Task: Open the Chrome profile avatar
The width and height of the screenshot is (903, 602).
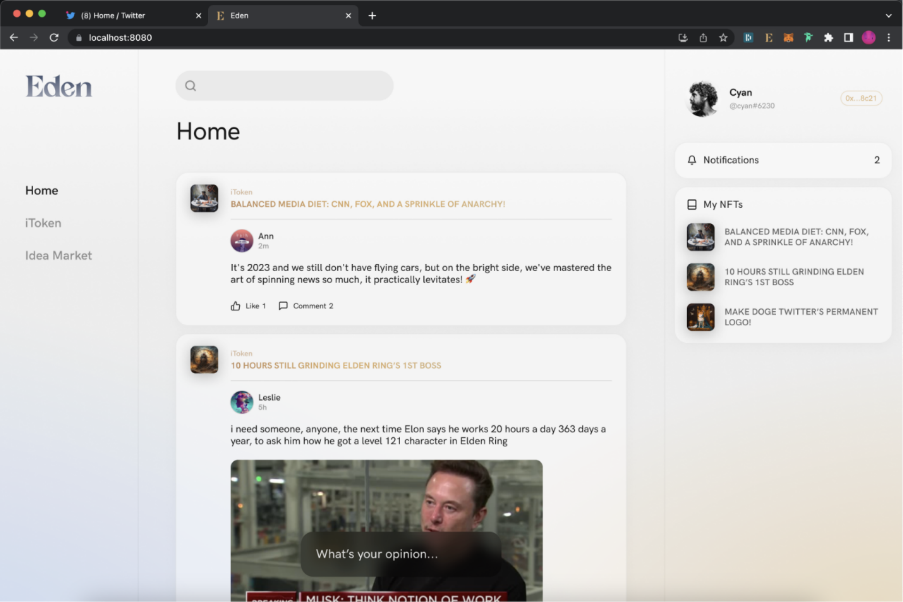Action: [868, 38]
